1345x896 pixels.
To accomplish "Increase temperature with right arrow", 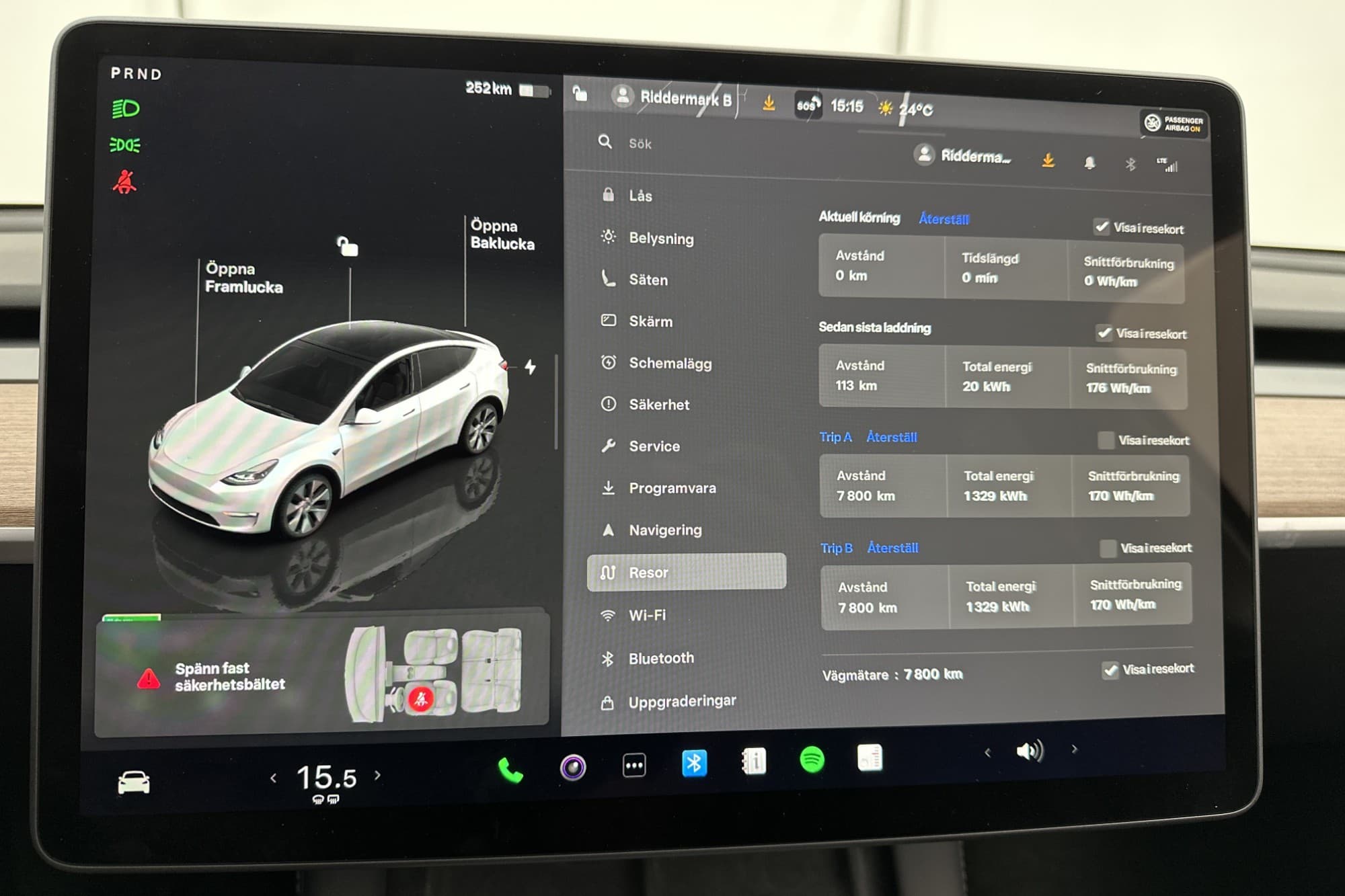I will (x=378, y=775).
